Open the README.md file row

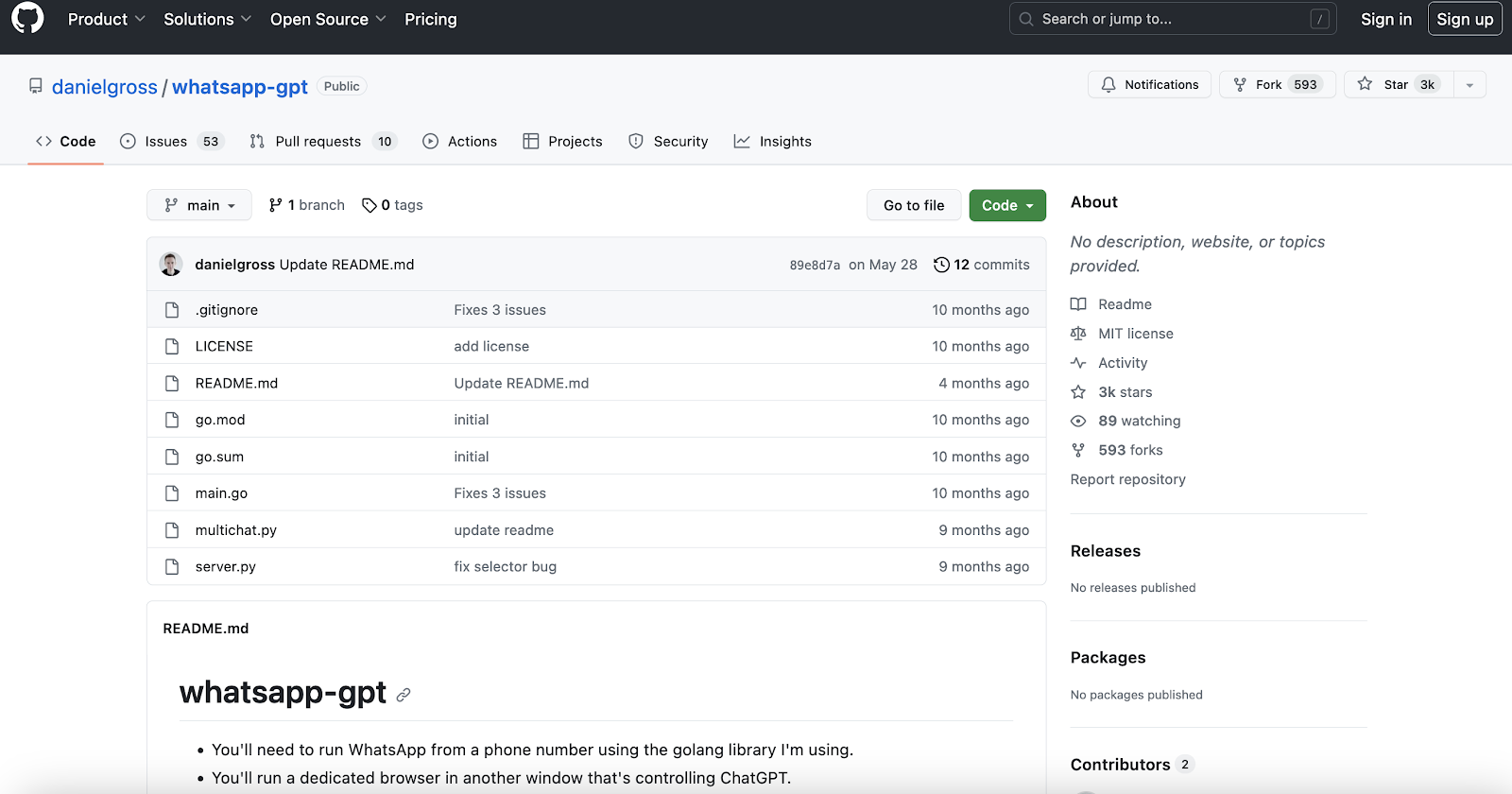pos(596,383)
